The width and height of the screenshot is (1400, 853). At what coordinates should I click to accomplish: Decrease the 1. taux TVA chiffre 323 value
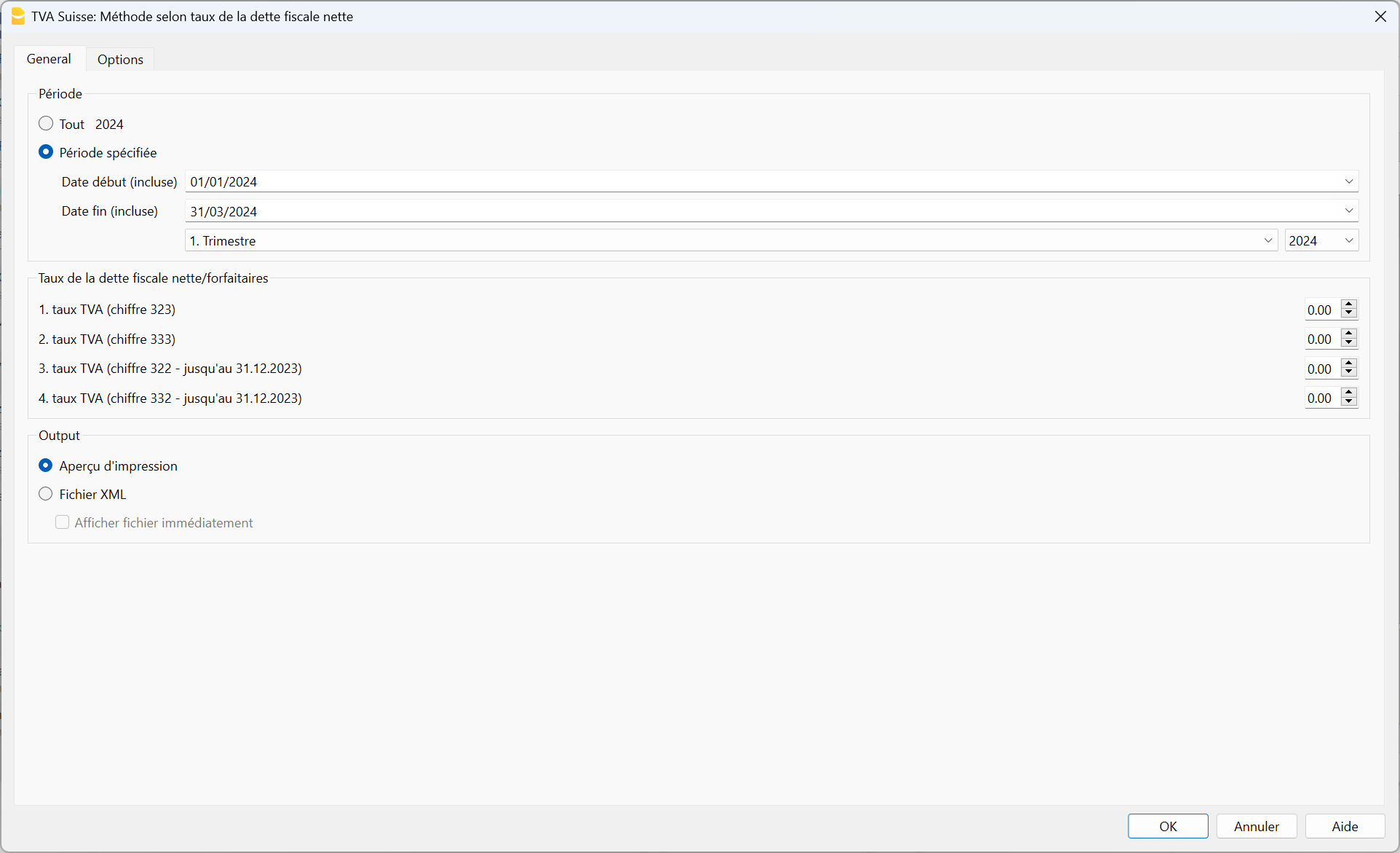click(x=1349, y=314)
